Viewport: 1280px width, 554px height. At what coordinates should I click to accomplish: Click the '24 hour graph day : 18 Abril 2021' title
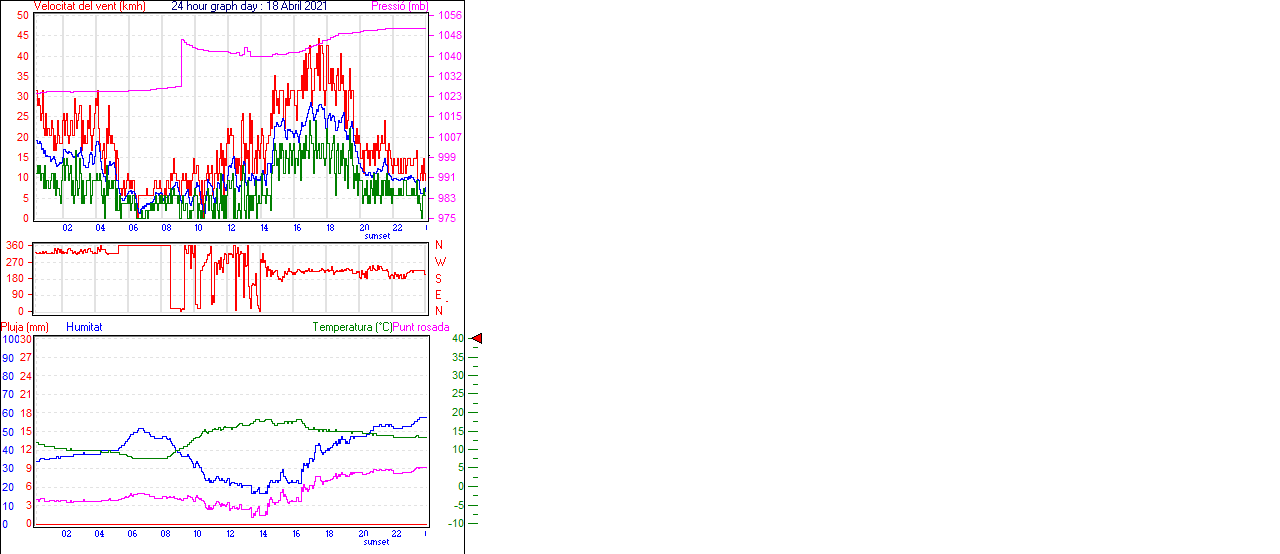click(249, 6)
